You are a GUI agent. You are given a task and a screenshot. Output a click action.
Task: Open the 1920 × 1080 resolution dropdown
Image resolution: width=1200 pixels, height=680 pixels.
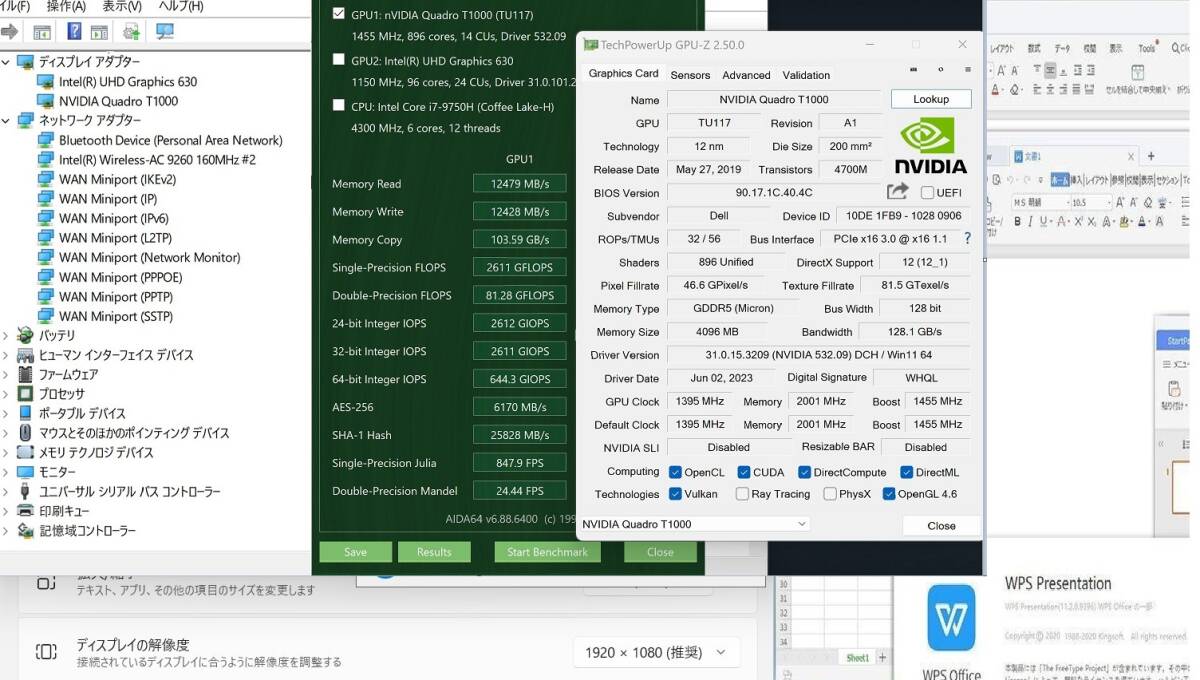[x=656, y=652]
